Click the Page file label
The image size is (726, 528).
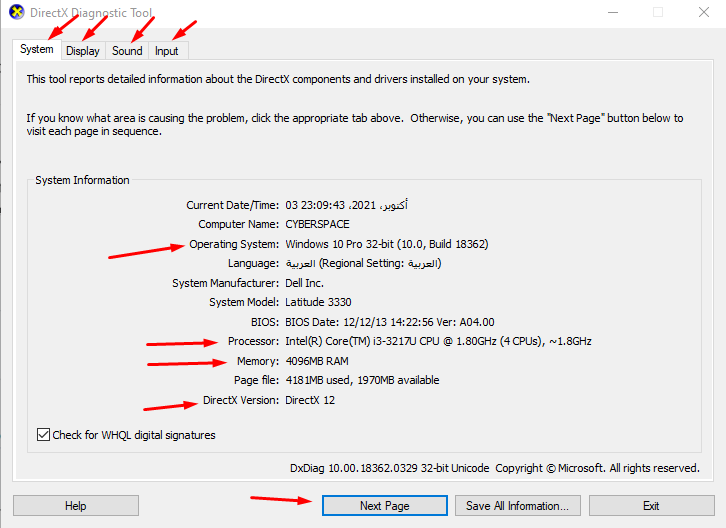[x=256, y=380]
